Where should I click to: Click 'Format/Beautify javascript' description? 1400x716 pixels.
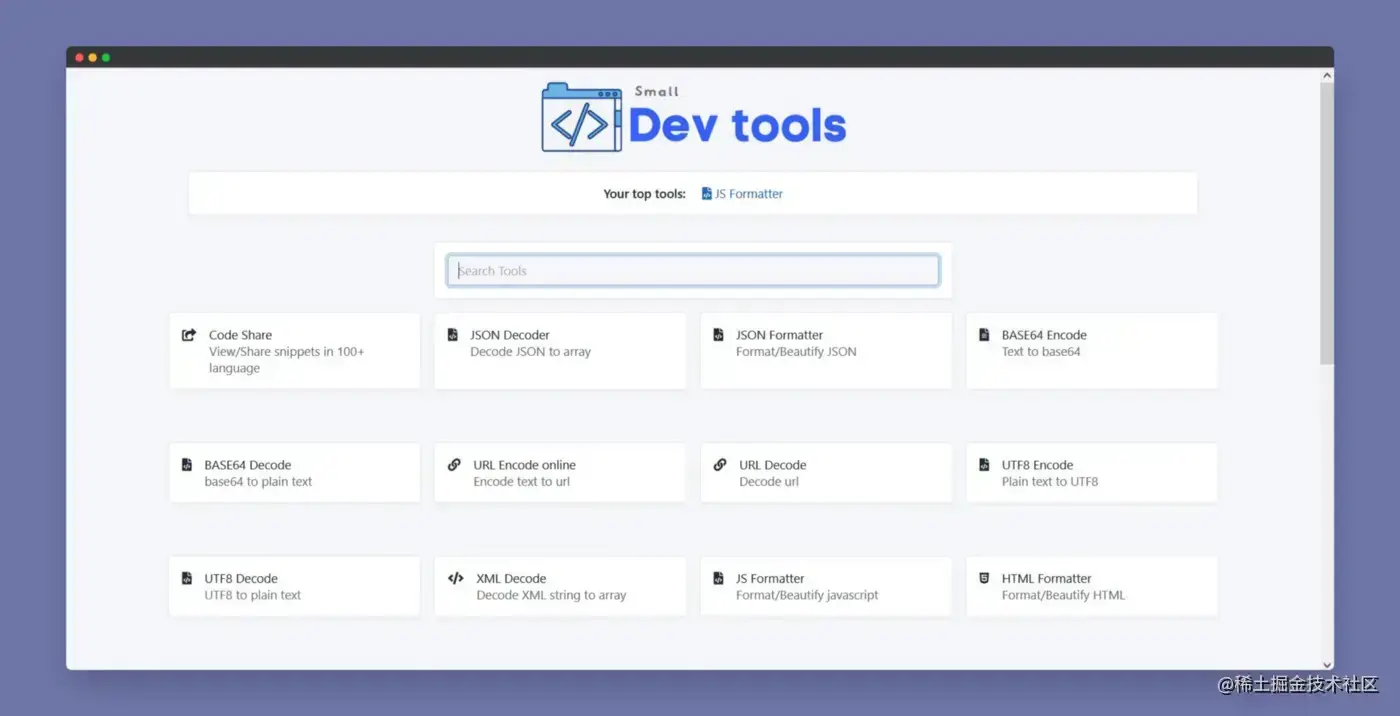click(807, 595)
